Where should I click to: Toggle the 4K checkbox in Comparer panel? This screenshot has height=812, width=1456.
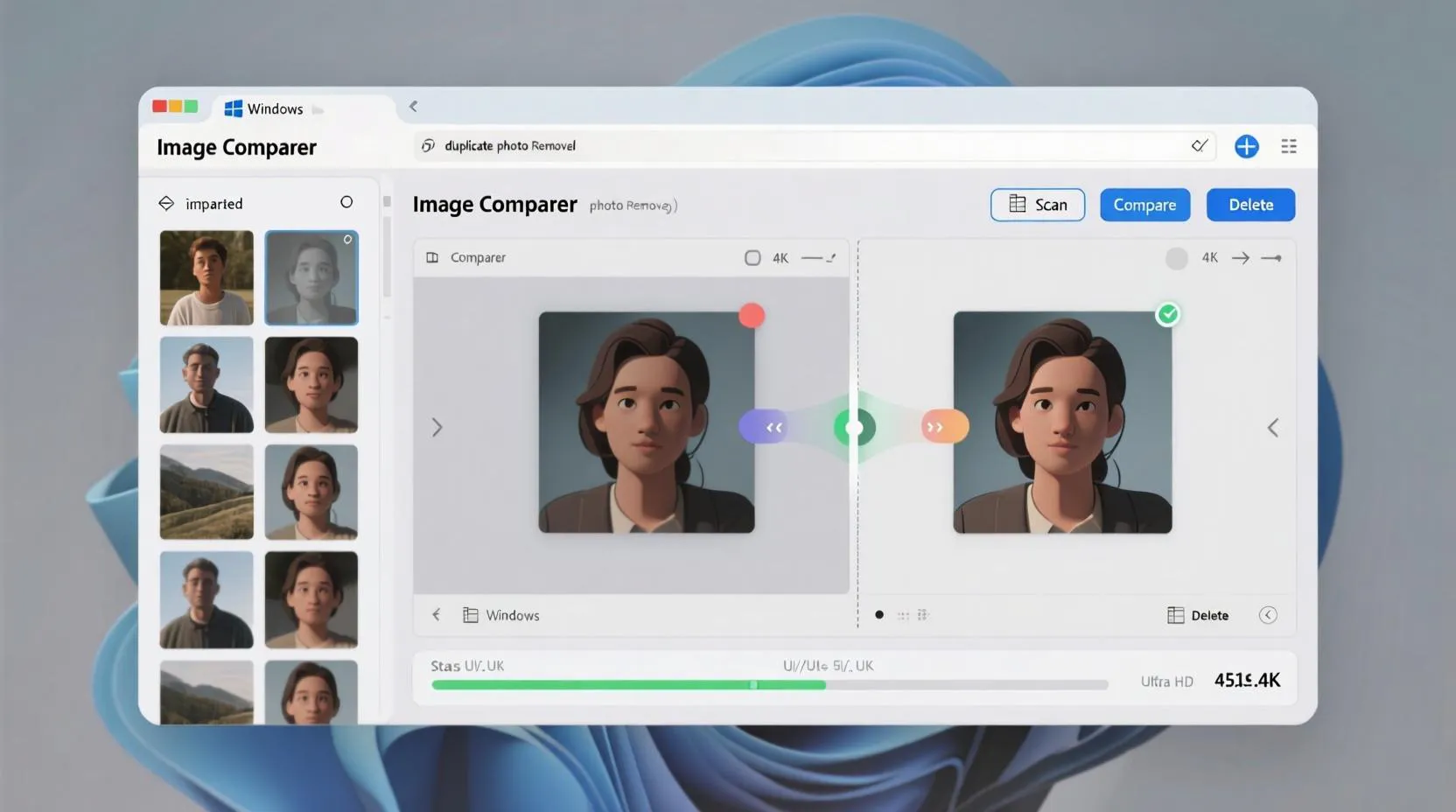pos(752,257)
